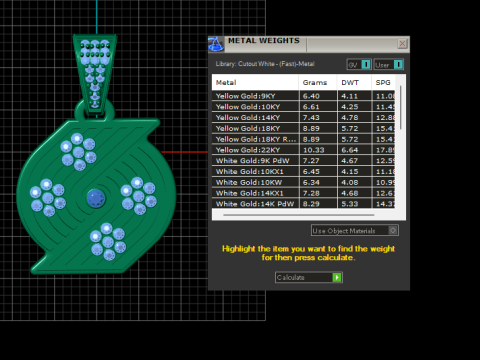
Task: Click the pendant bail with stones
Action: (x=95, y=75)
